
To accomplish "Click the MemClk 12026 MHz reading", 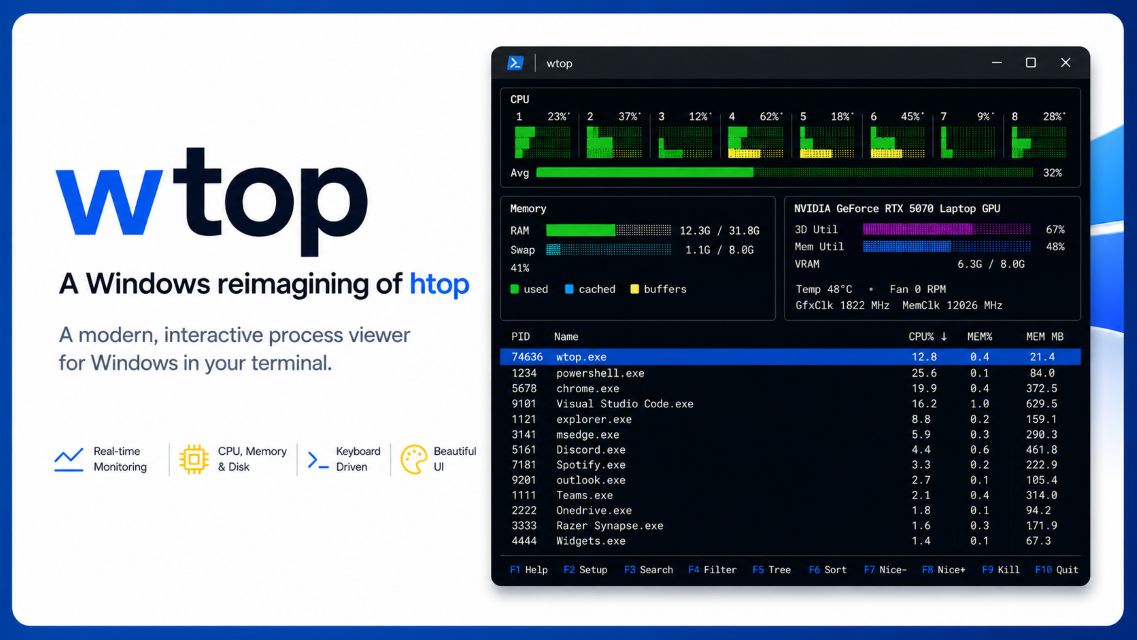I will coord(952,306).
